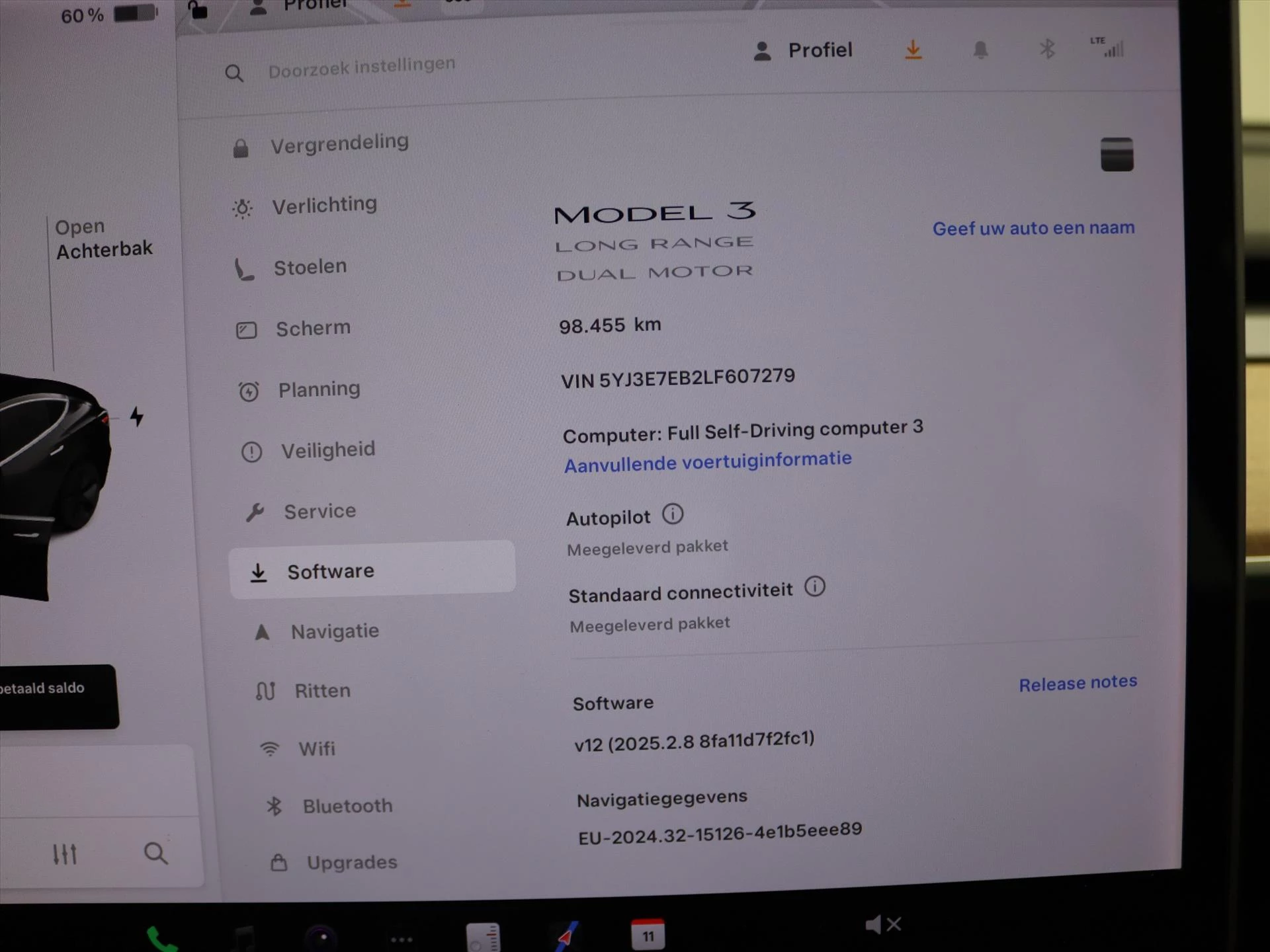
Task: Tap the VIN number text
Action: point(677,379)
